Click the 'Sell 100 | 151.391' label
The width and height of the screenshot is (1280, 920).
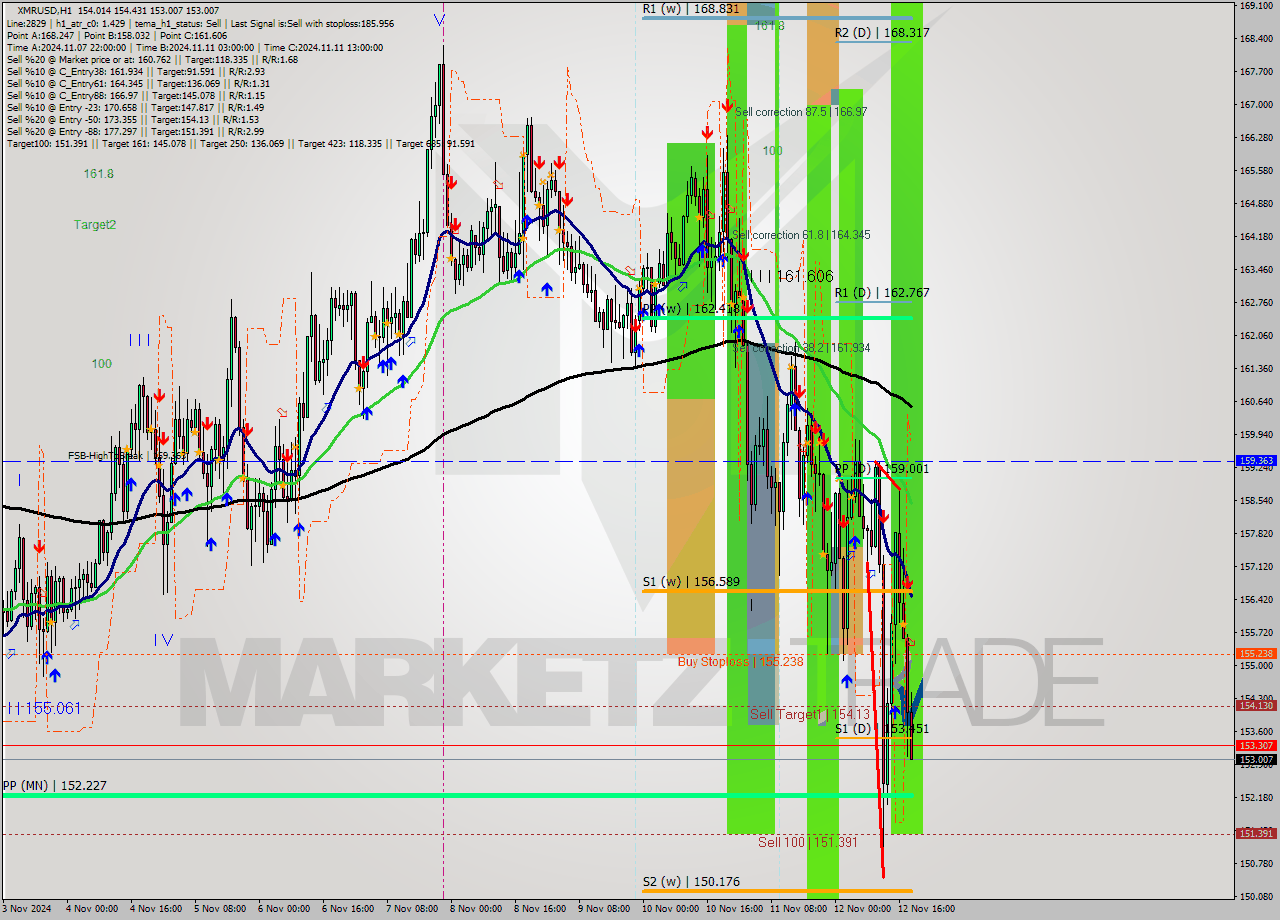[x=808, y=842]
